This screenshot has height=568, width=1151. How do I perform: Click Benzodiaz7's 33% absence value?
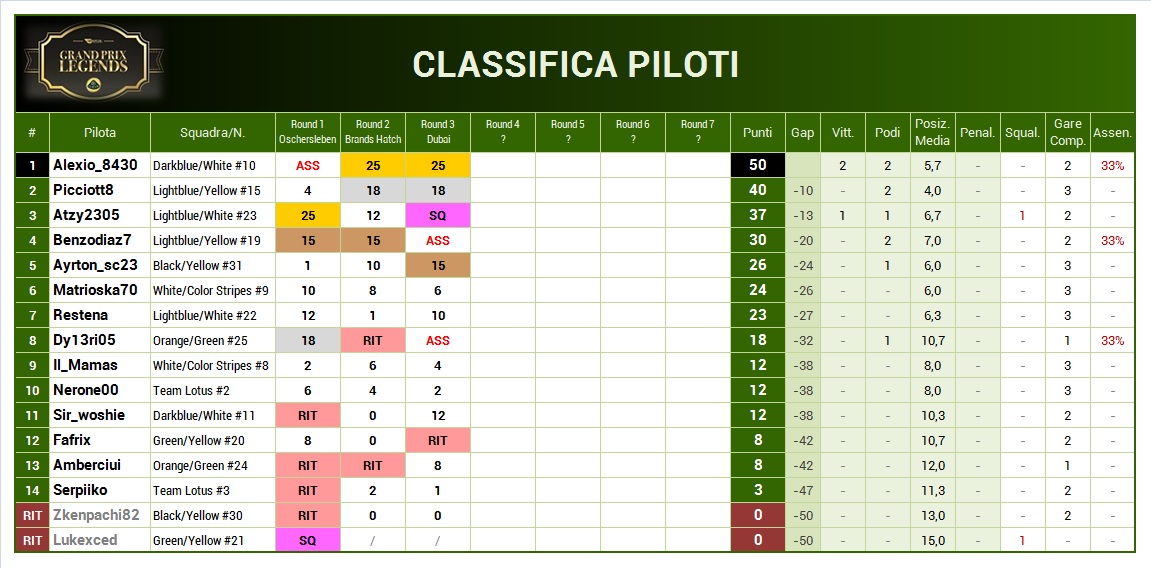point(1112,241)
